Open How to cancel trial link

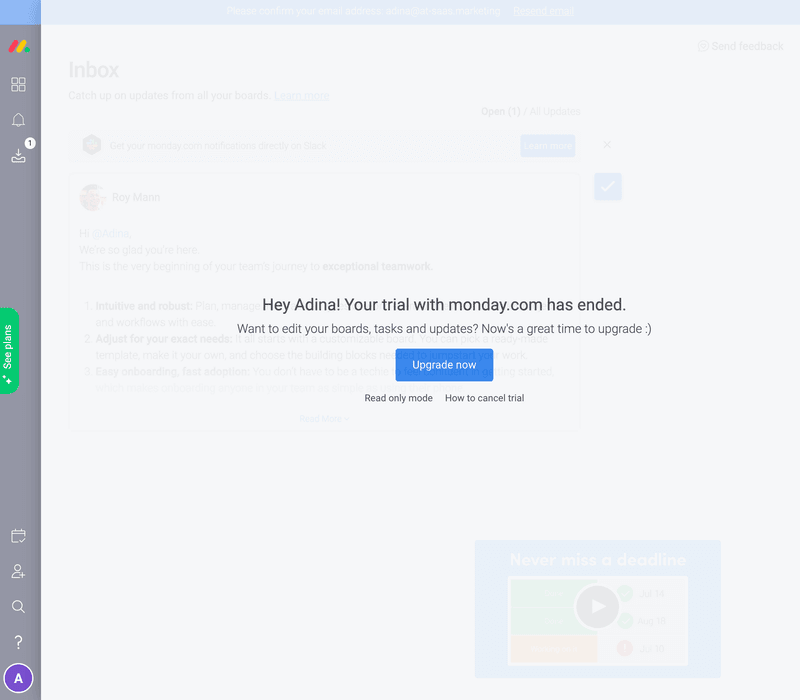pos(484,398)
